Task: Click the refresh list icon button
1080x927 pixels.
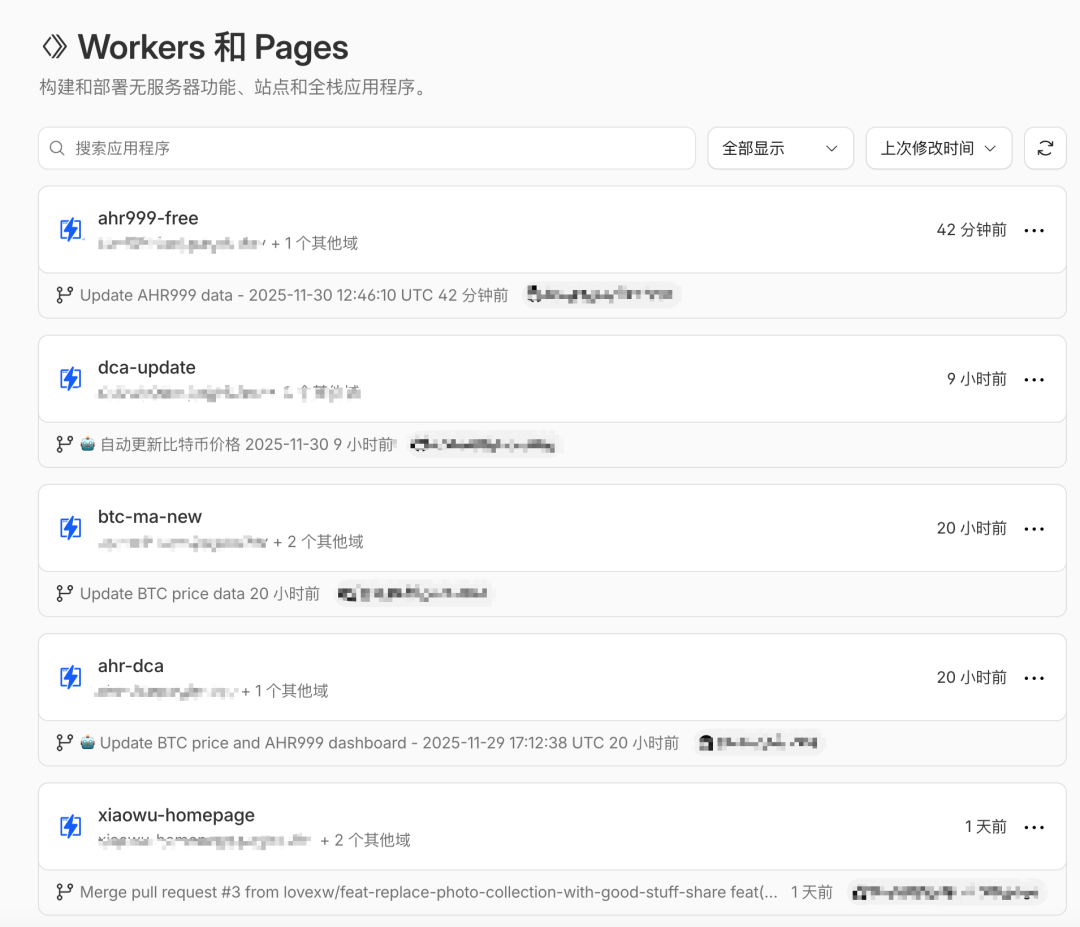Action: pos(1045,148)
